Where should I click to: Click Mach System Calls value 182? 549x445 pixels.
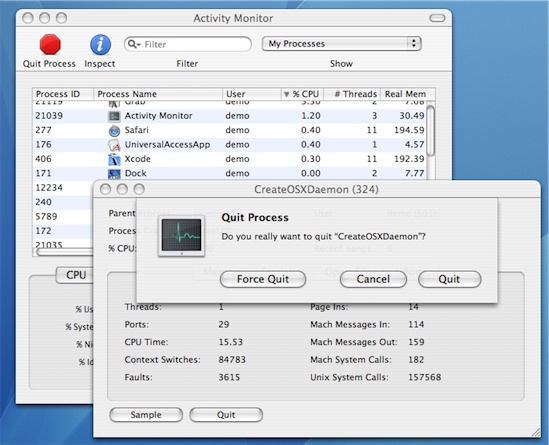pos(416,360)
